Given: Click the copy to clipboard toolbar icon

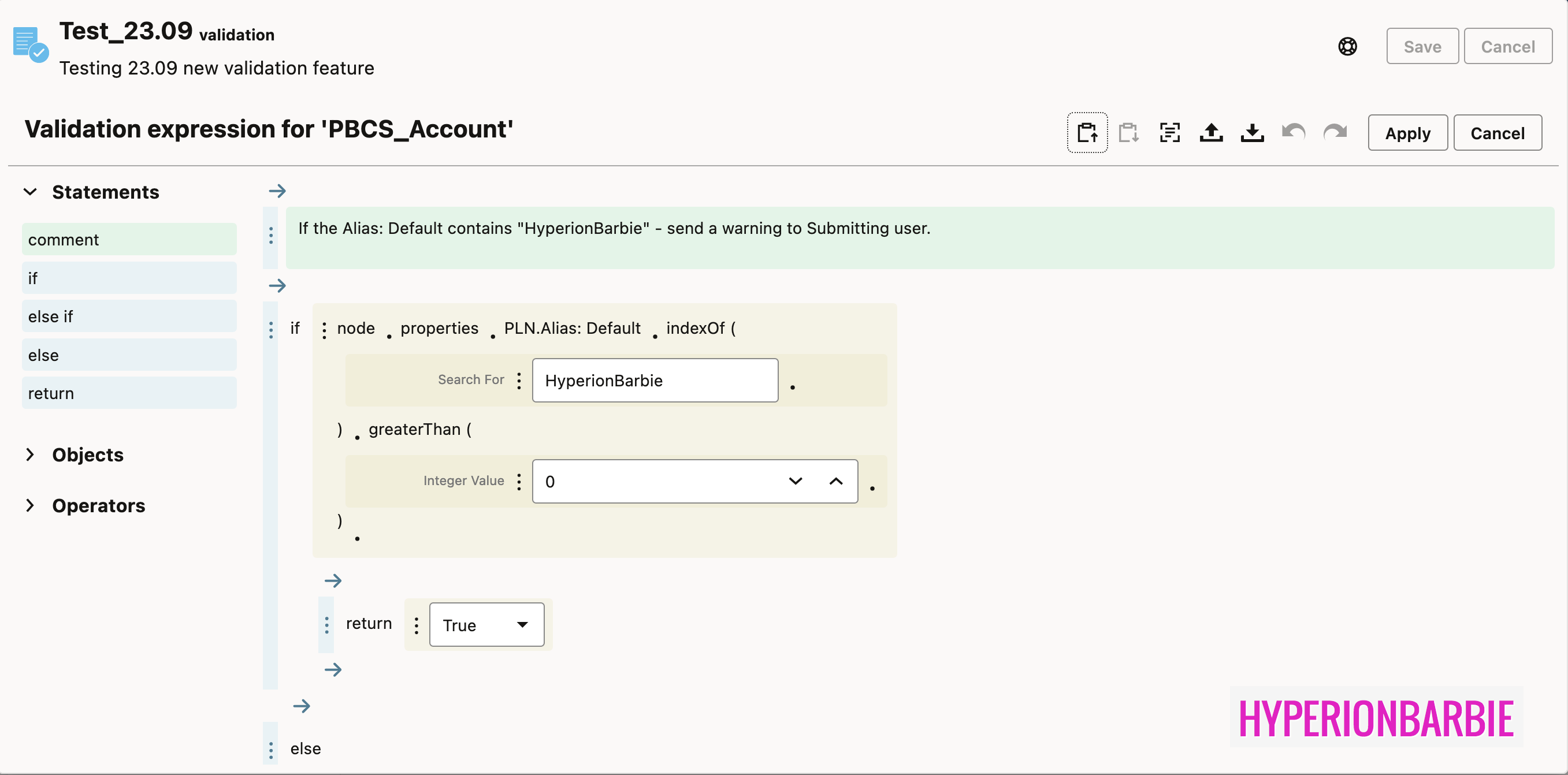Looking at the screenshot, I should click(x=1087, y=133).
